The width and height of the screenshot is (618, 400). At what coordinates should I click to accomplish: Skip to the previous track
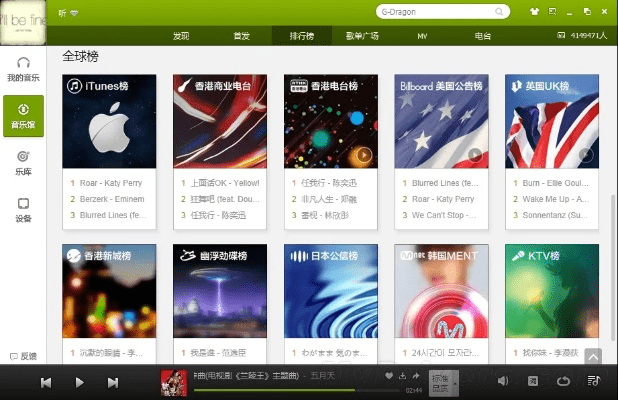point(46,382)
